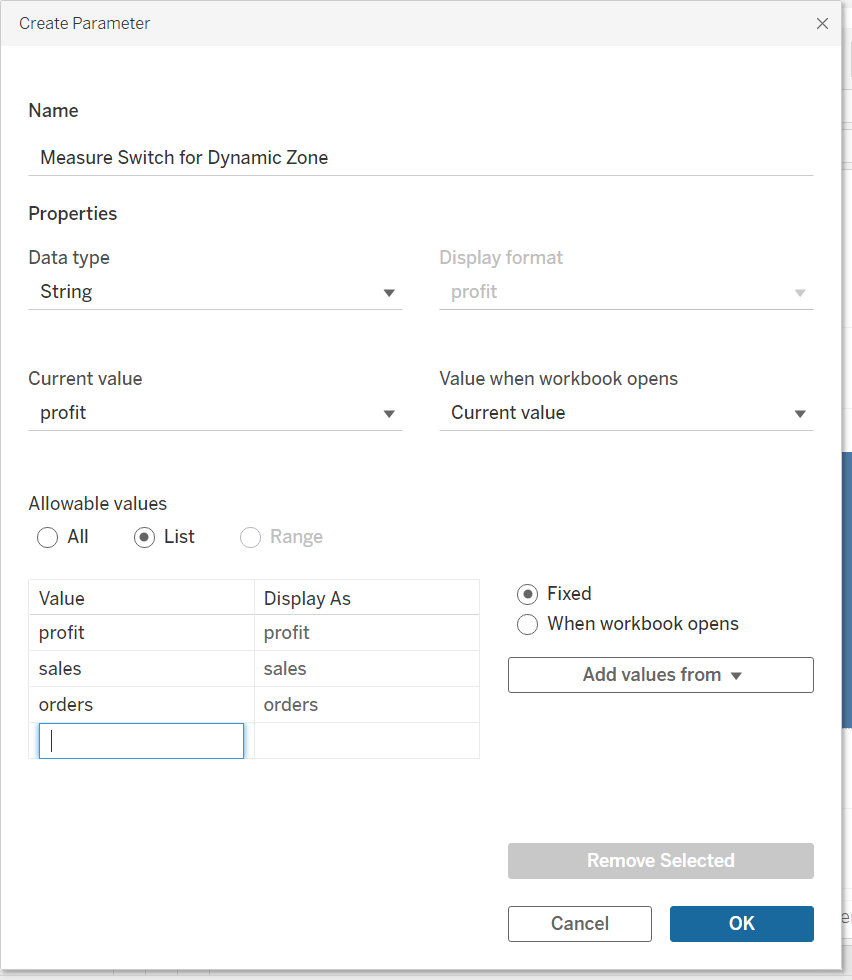Close the Create Parameter dialog

(x=822, y=23)
